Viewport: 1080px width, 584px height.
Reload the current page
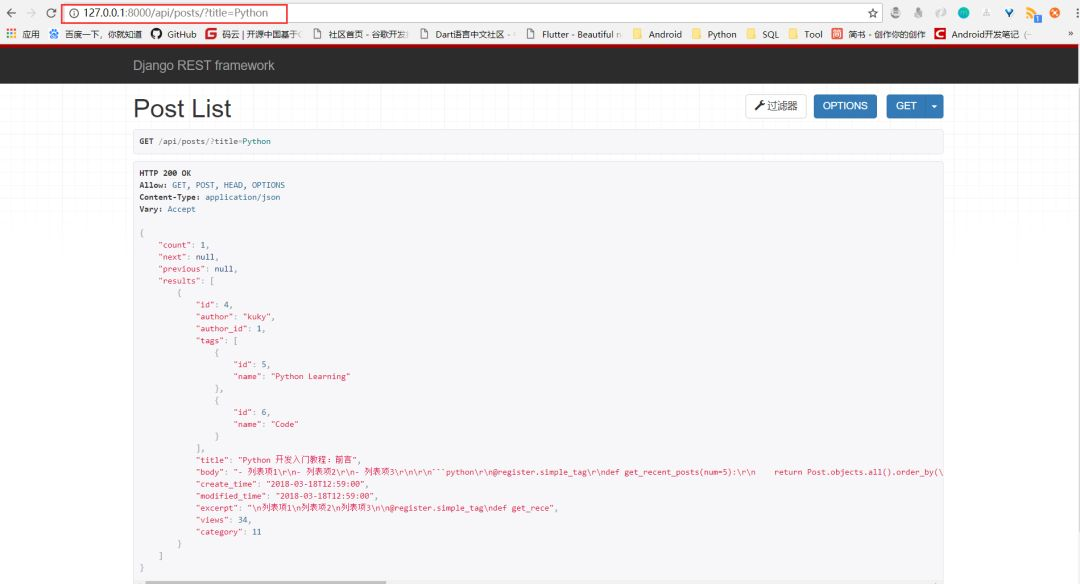point(51,13)
